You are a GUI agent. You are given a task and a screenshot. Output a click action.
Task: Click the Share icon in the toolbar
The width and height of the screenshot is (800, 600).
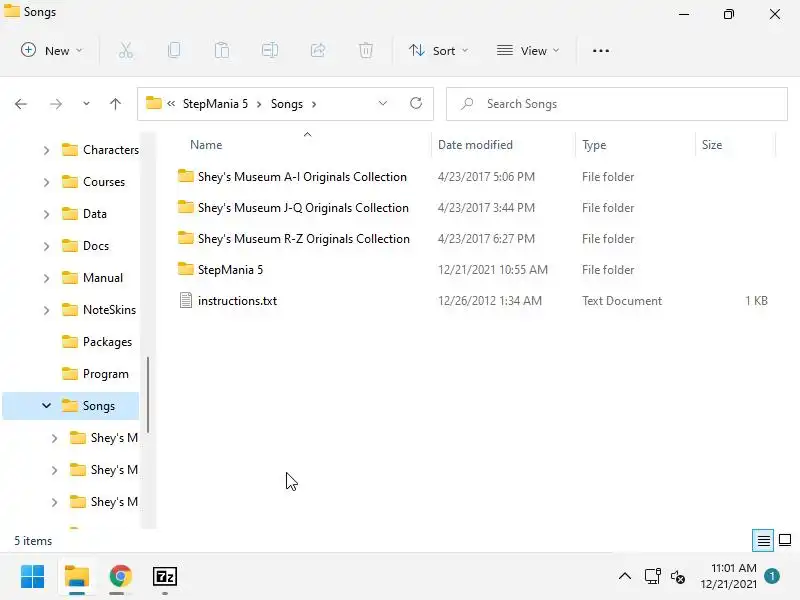[318, 51]
